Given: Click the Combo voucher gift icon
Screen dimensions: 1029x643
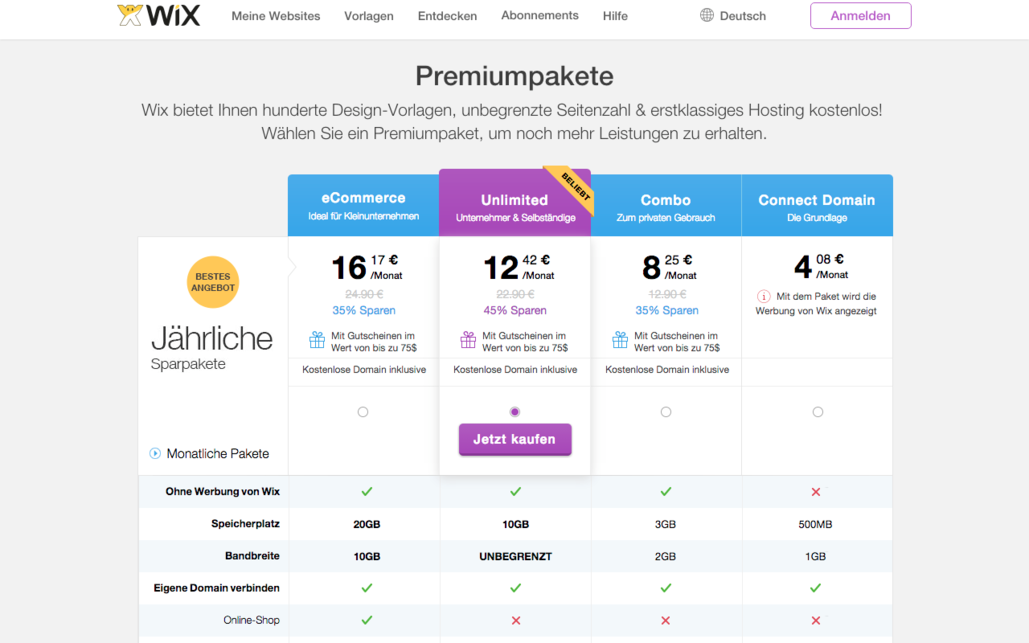Looking at the screenshot, I should [620, 340].
